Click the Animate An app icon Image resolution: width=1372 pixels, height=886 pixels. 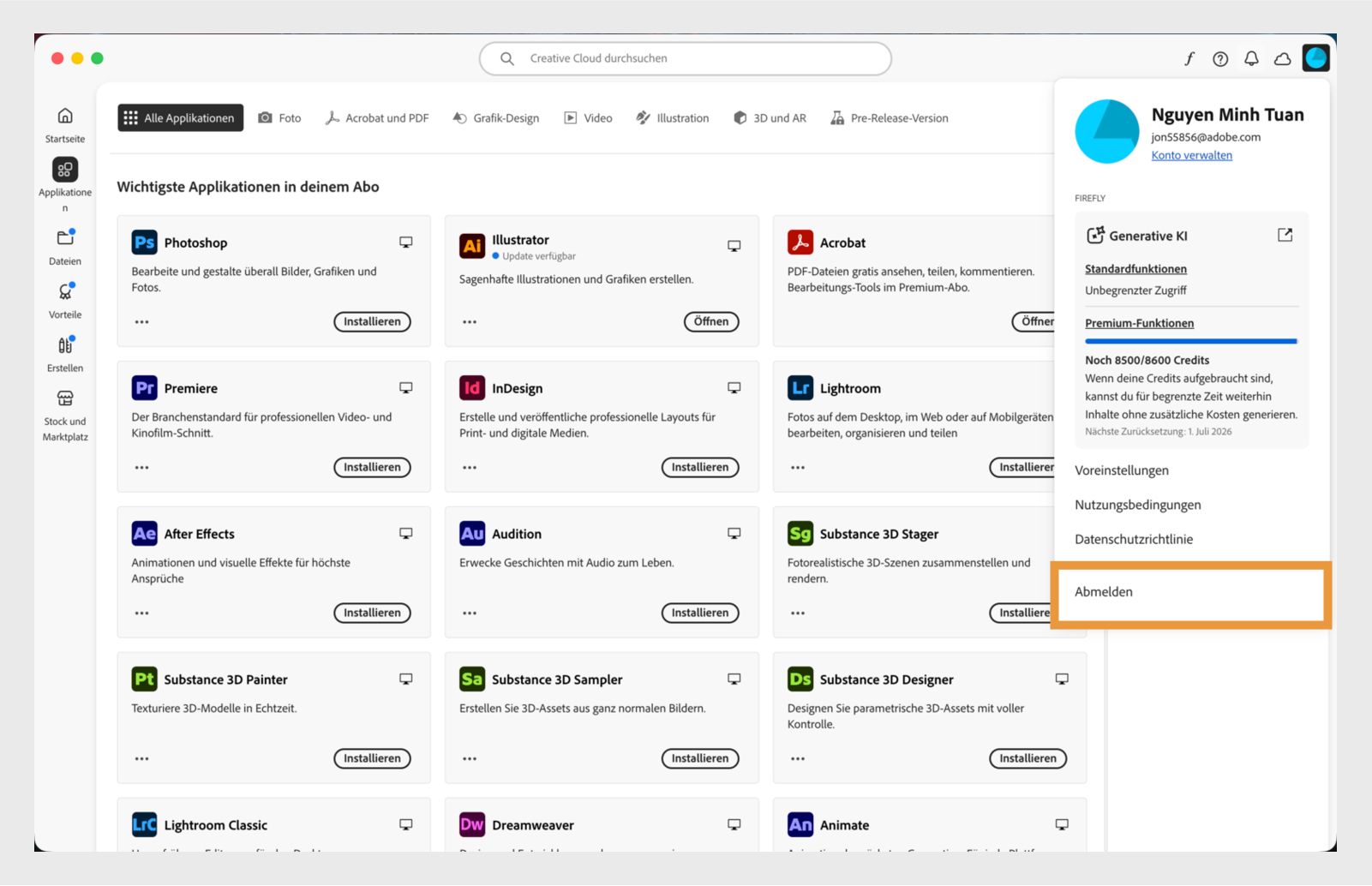point(800,825)
